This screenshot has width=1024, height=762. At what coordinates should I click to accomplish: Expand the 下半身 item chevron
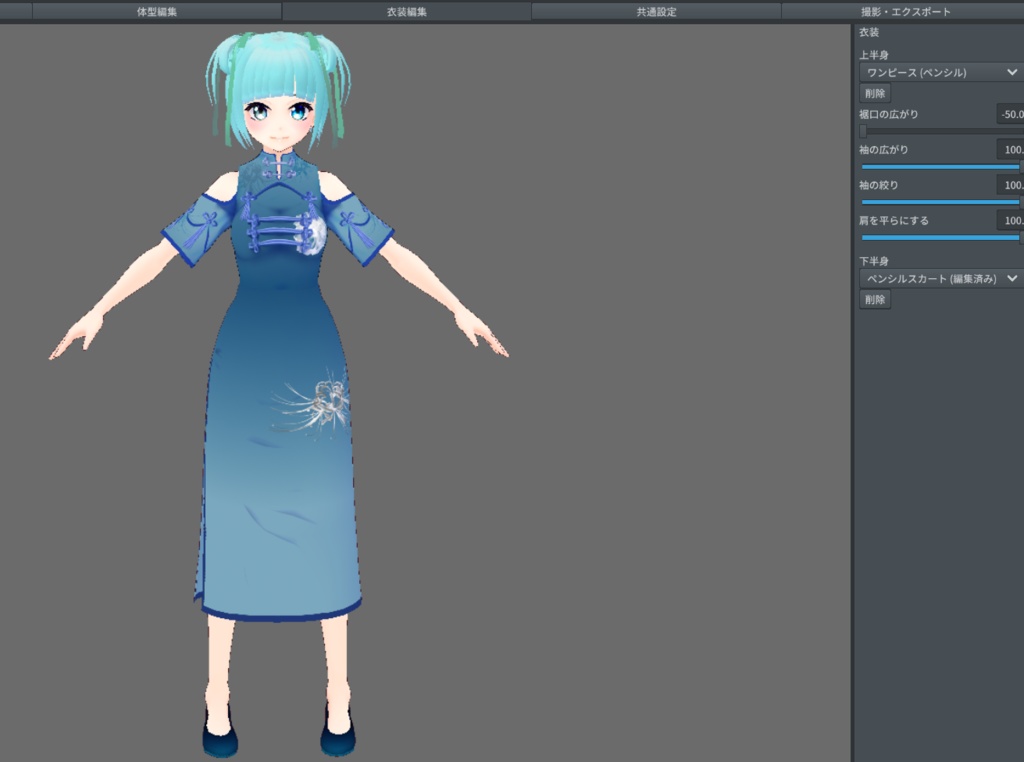[x=1012, y=278]
